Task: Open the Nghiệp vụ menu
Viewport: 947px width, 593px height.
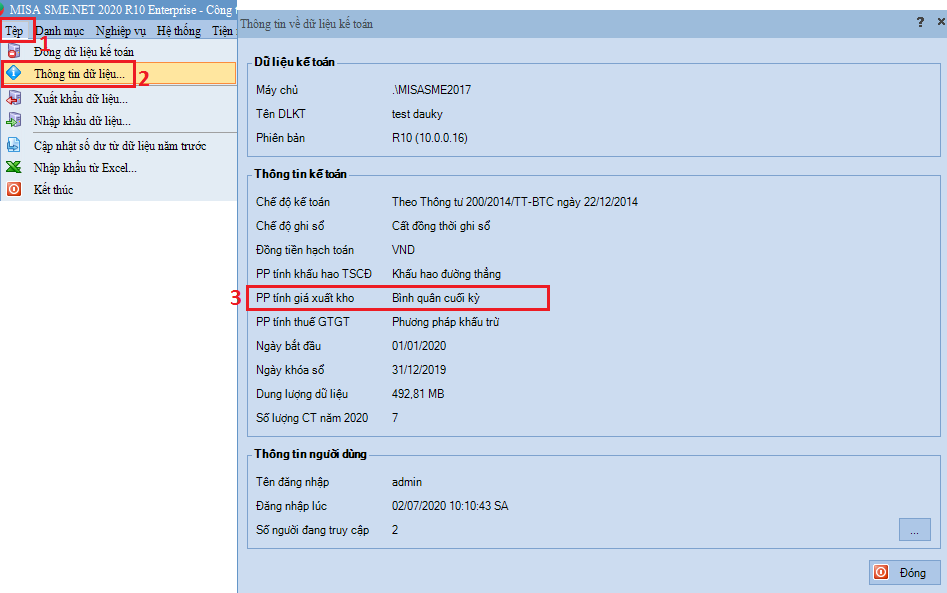Action: (x=121, y=31)
